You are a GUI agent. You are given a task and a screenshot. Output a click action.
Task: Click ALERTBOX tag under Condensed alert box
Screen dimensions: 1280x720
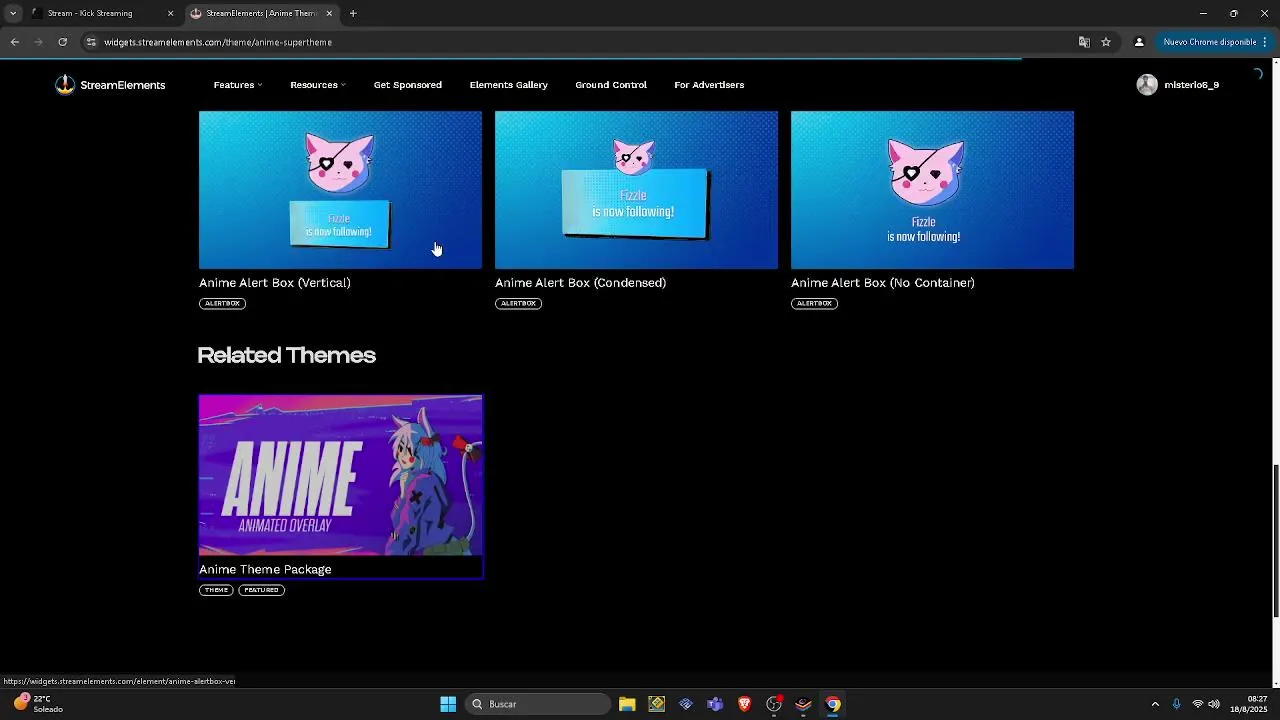[518, 303]
